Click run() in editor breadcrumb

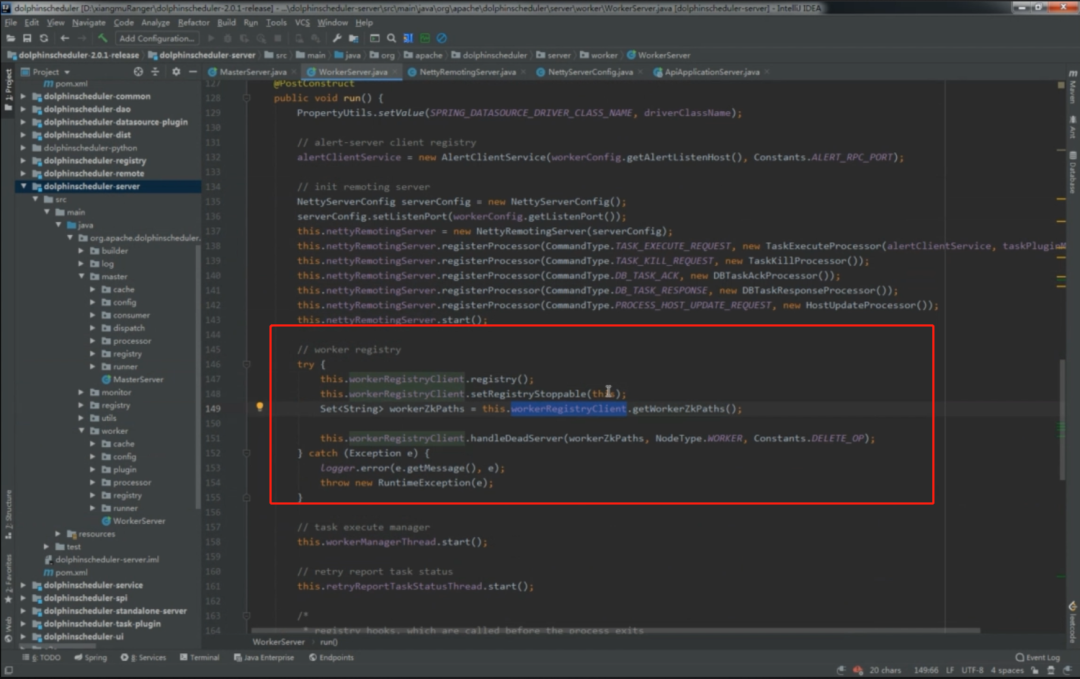coord(329,642)
